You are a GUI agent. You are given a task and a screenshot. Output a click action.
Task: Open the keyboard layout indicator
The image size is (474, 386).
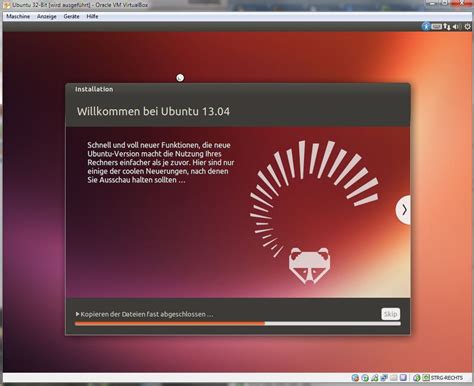click(x=436, y=26)
